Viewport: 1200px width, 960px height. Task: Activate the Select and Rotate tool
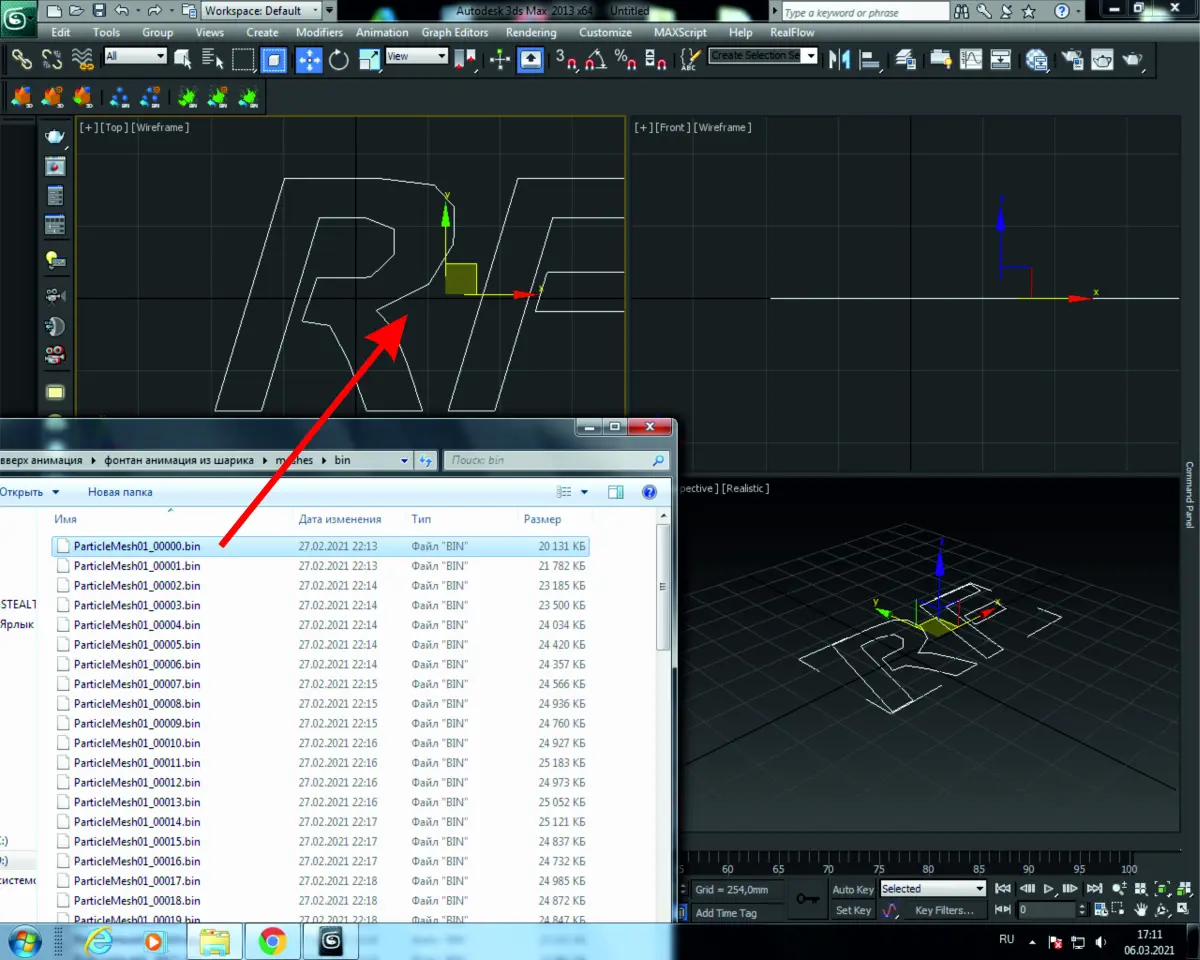338,59
